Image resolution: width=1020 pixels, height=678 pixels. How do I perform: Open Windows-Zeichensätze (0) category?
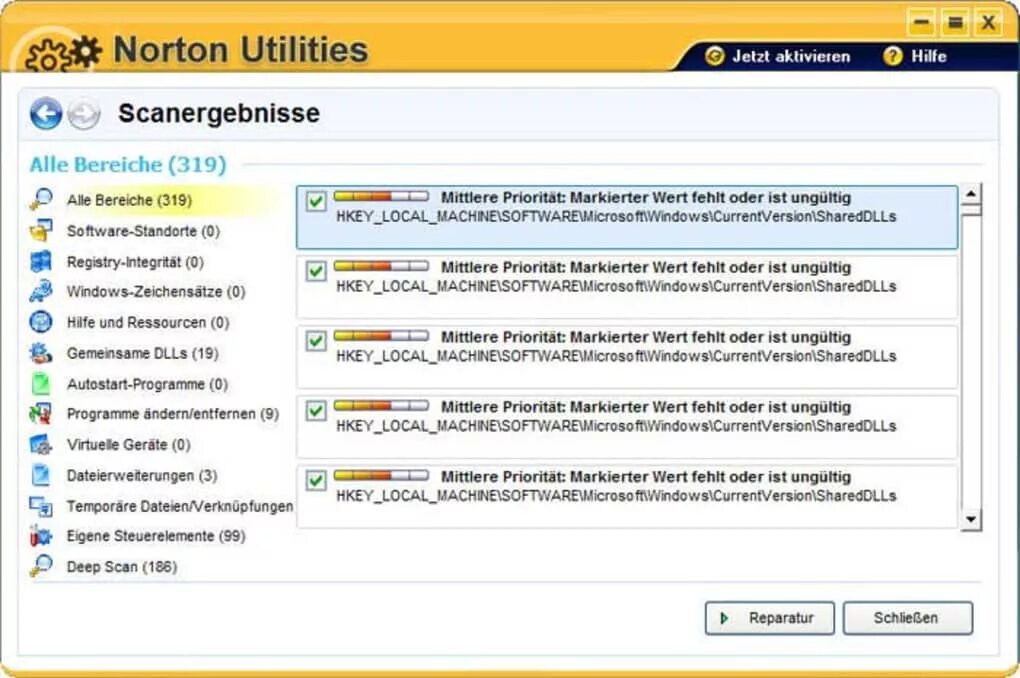(156, 292)
